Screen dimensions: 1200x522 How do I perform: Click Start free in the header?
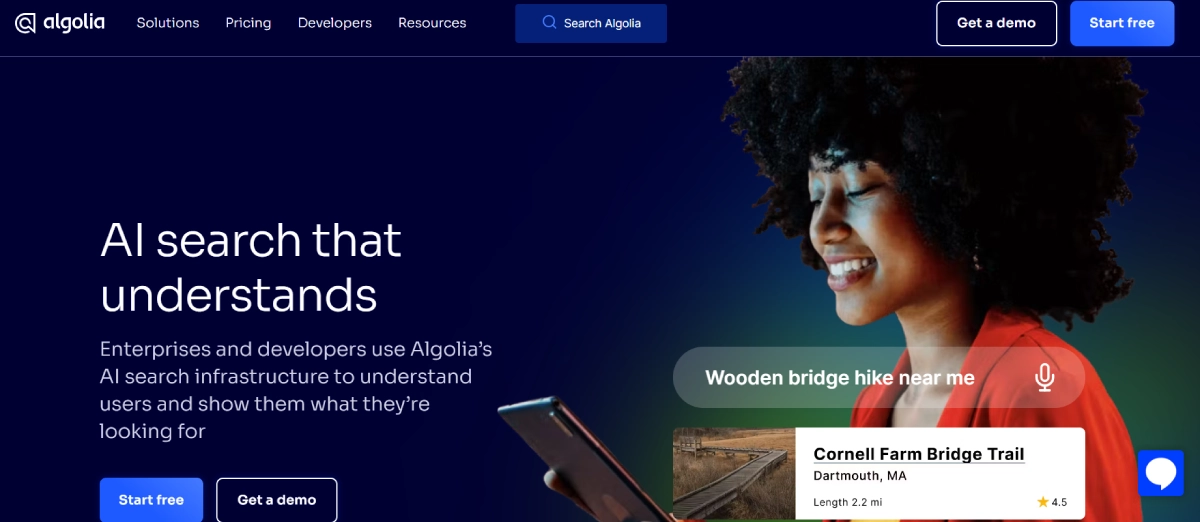1122,23
